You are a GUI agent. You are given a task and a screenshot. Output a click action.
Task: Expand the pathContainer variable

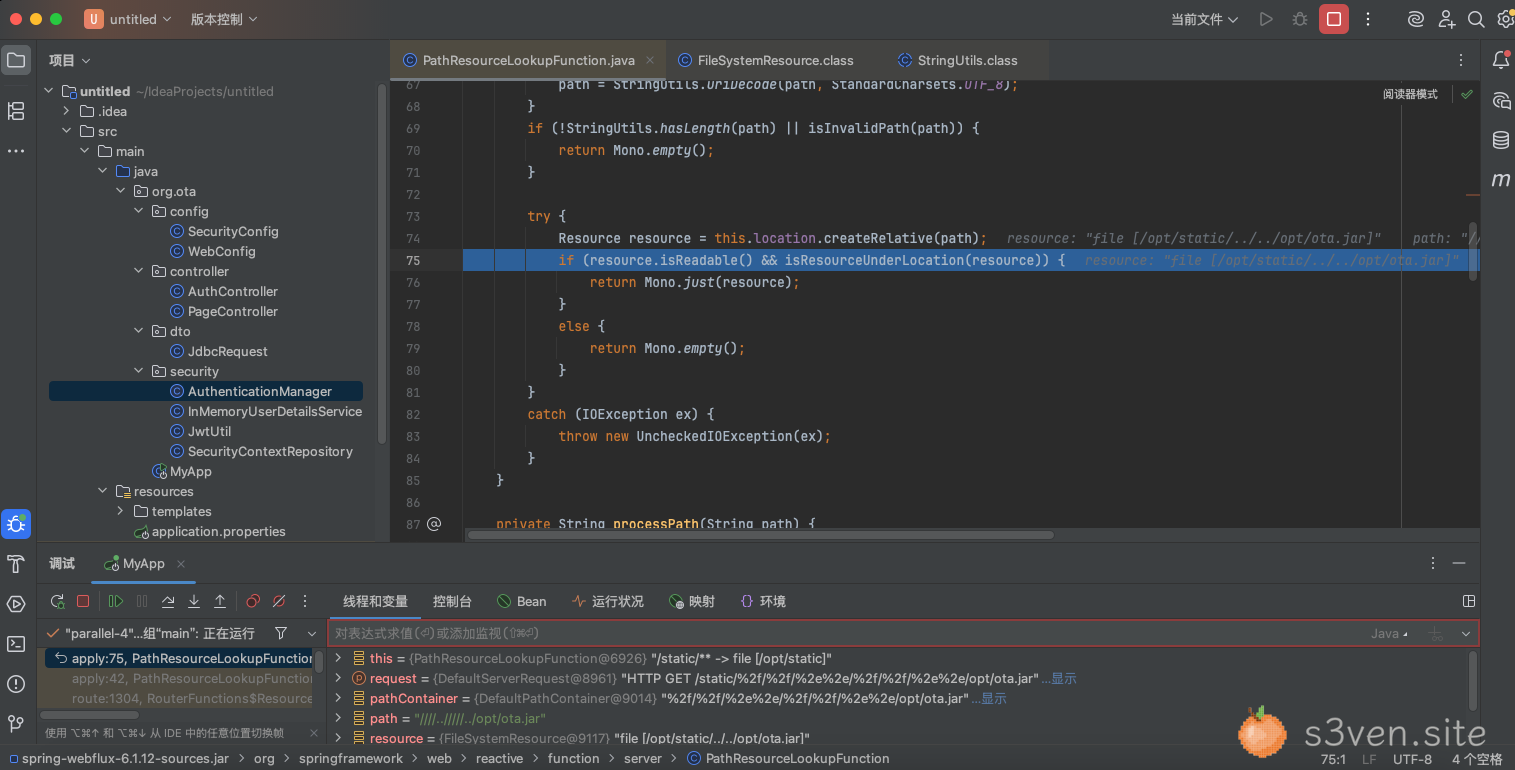(338, 698)
